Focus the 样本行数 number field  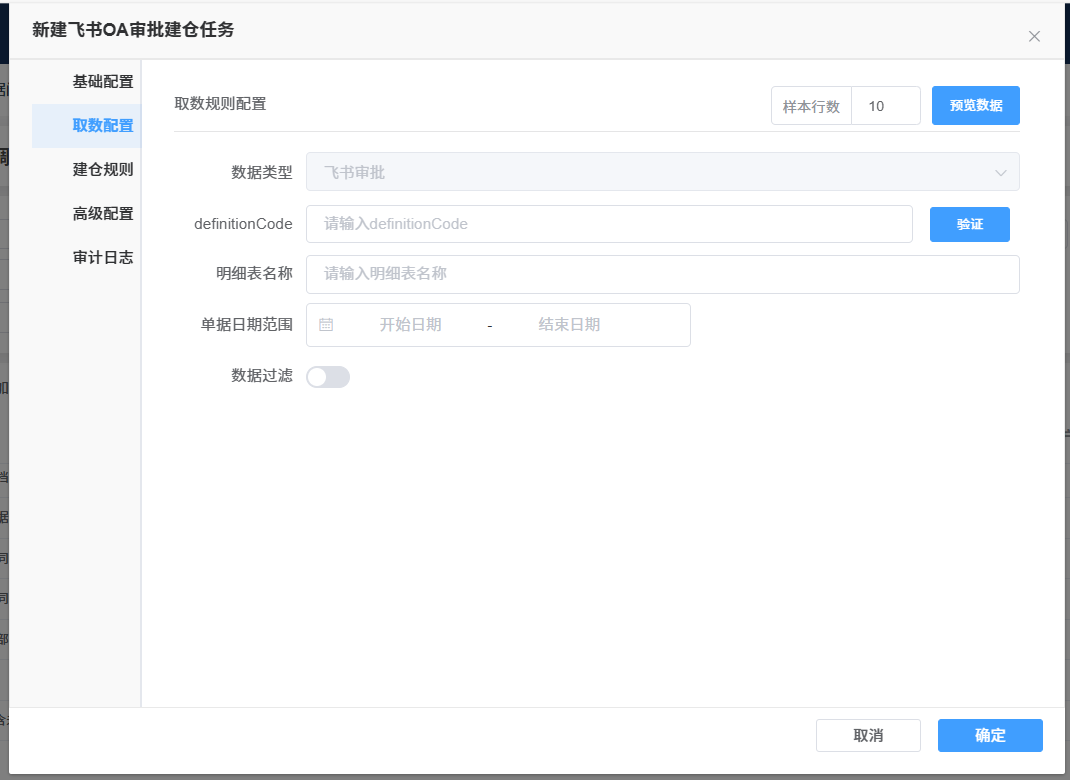pyautogui.click(x=885, y=106)
